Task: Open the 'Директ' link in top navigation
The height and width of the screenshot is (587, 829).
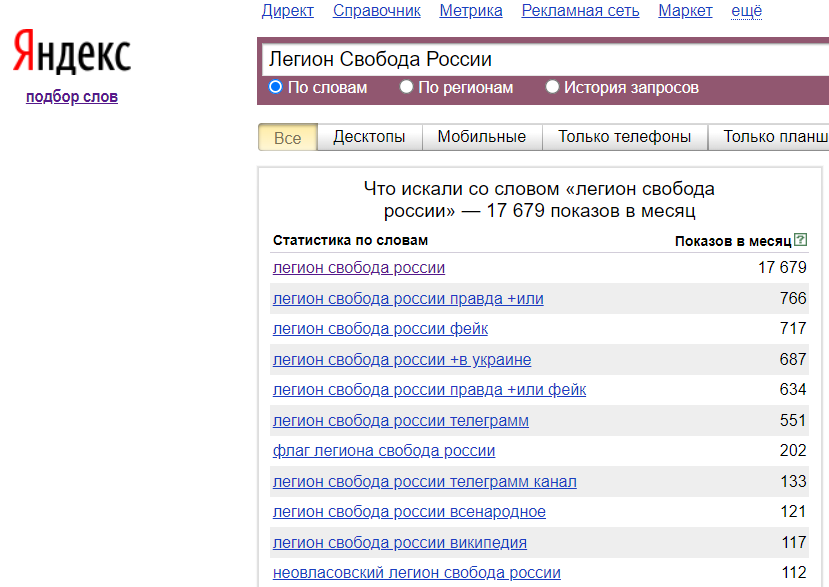Action: click(x=288, y=11)
